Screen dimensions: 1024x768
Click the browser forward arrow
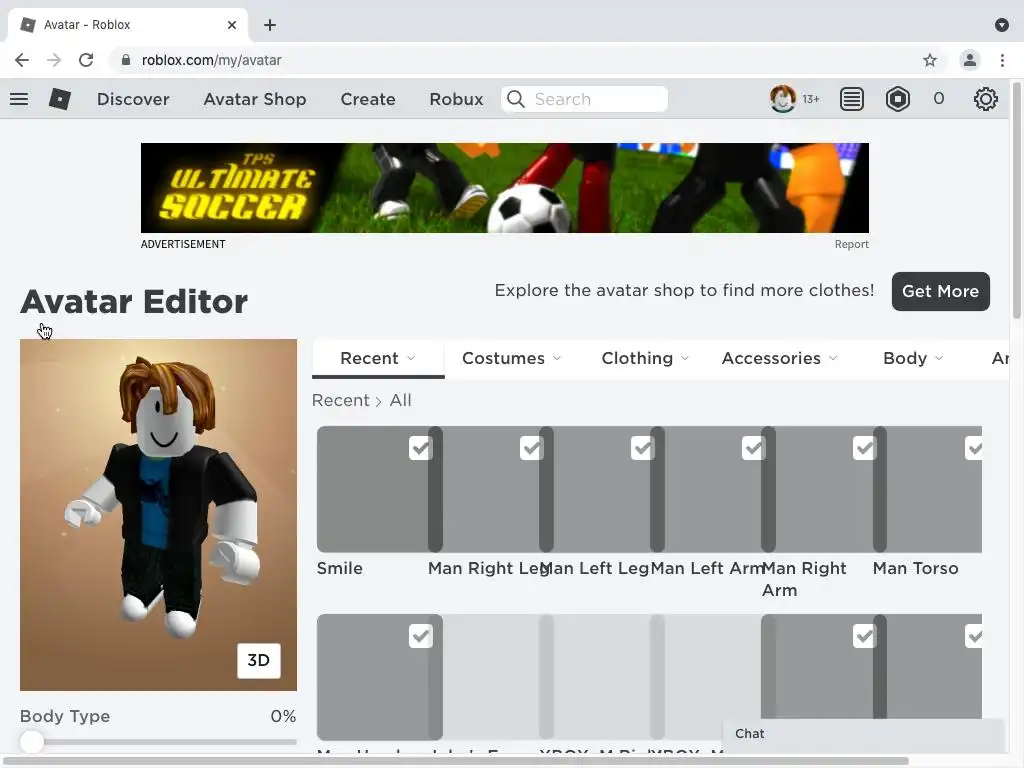[x=54, y=60]
